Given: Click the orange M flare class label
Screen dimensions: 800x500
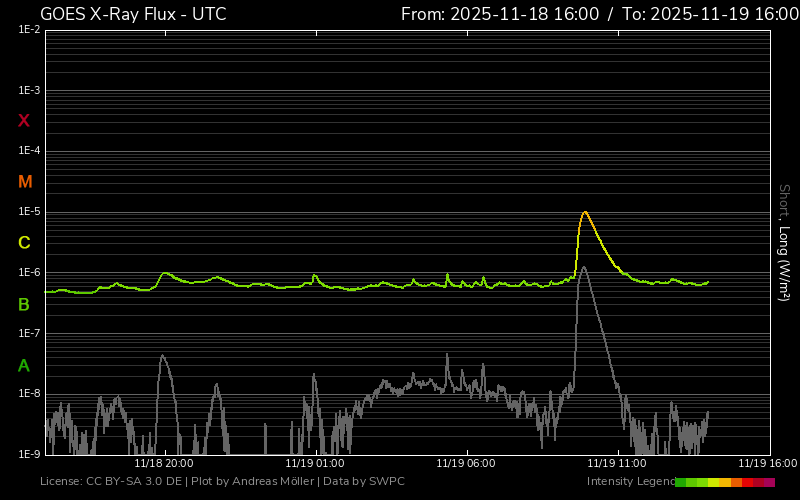Looking at the screenshot, I should click(25, 182).
